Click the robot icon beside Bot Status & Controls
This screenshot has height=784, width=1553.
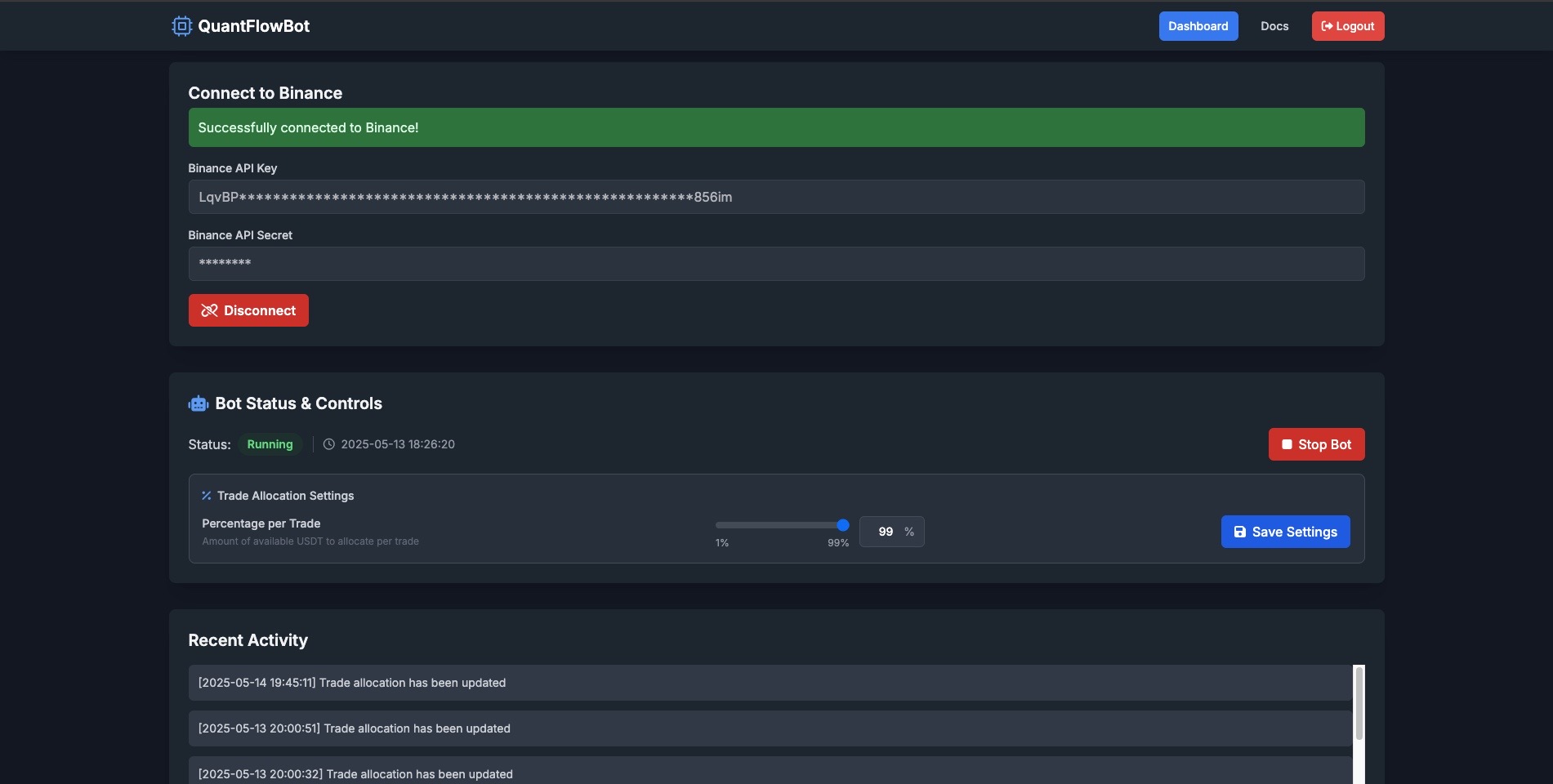point(198,403)
